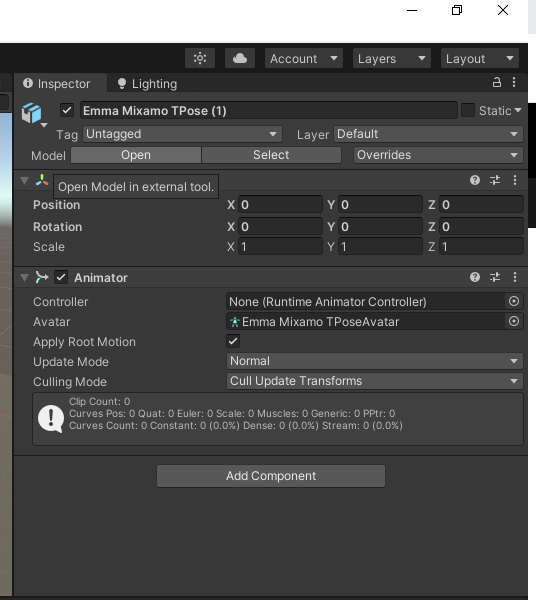Click the avatar figure icon in Avatar field
The height and width of the screenshot is (600, 536).
tap(235, 322)
